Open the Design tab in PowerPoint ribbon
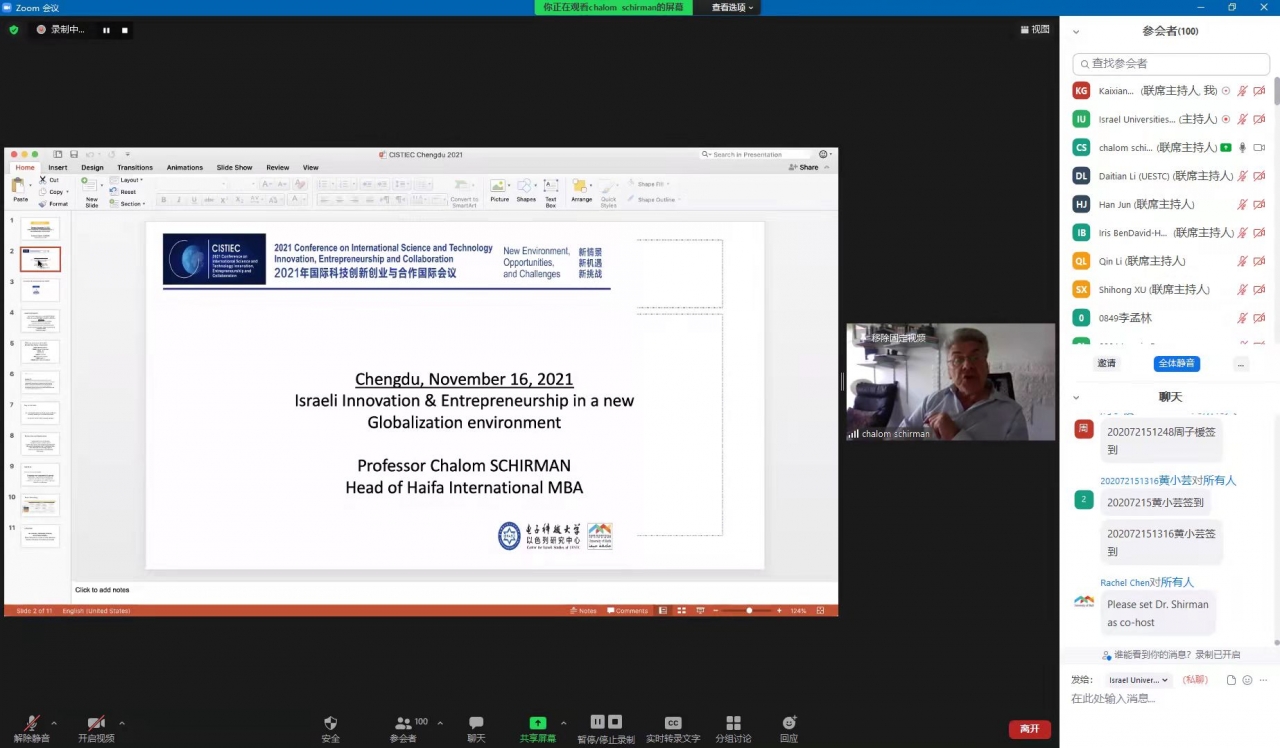 click(x=92, y=167)
